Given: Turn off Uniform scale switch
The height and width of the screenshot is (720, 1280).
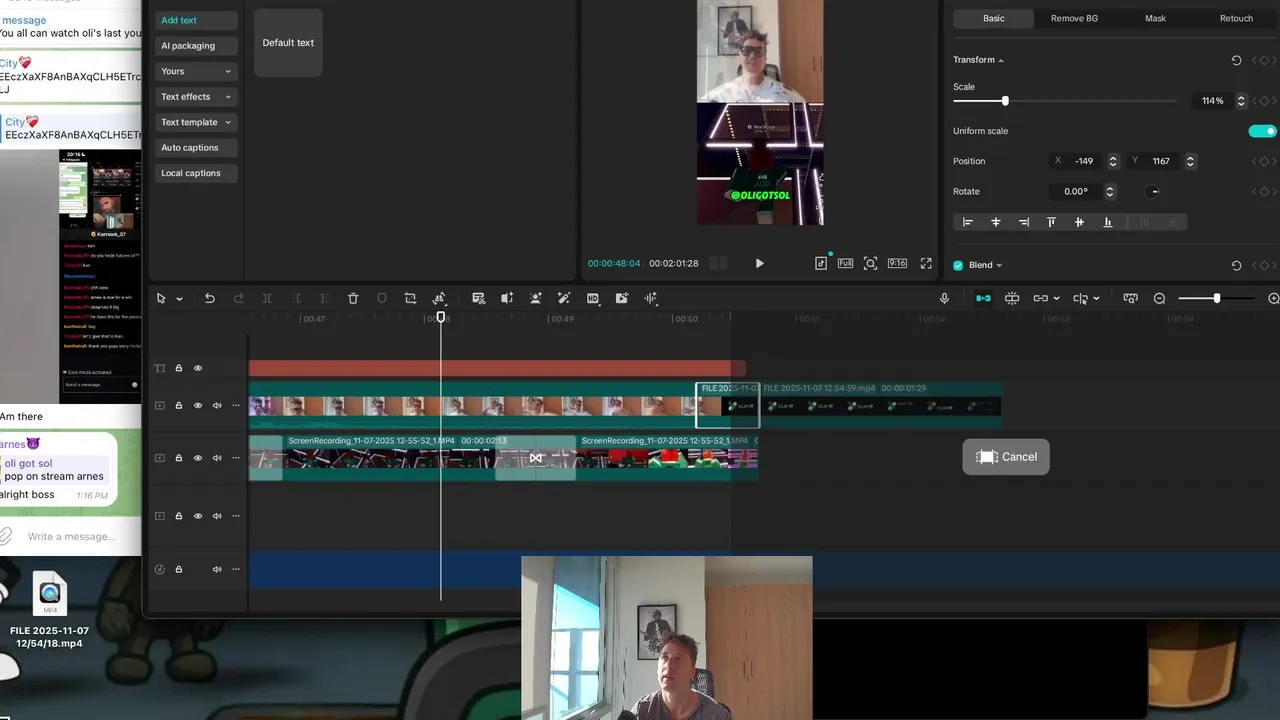Looking at the screenshot, I should (1262, 131).
